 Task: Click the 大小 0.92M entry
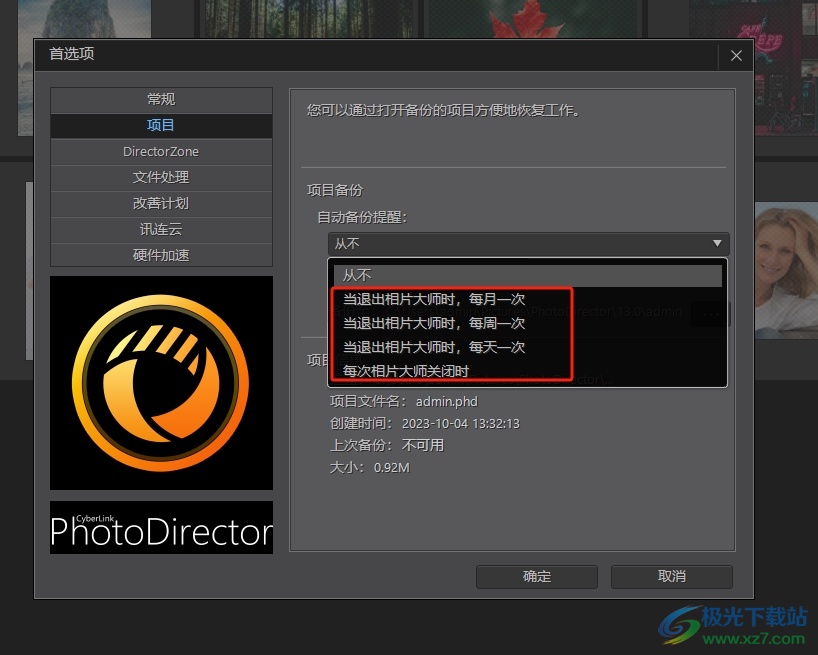click(x=369, y=468)
